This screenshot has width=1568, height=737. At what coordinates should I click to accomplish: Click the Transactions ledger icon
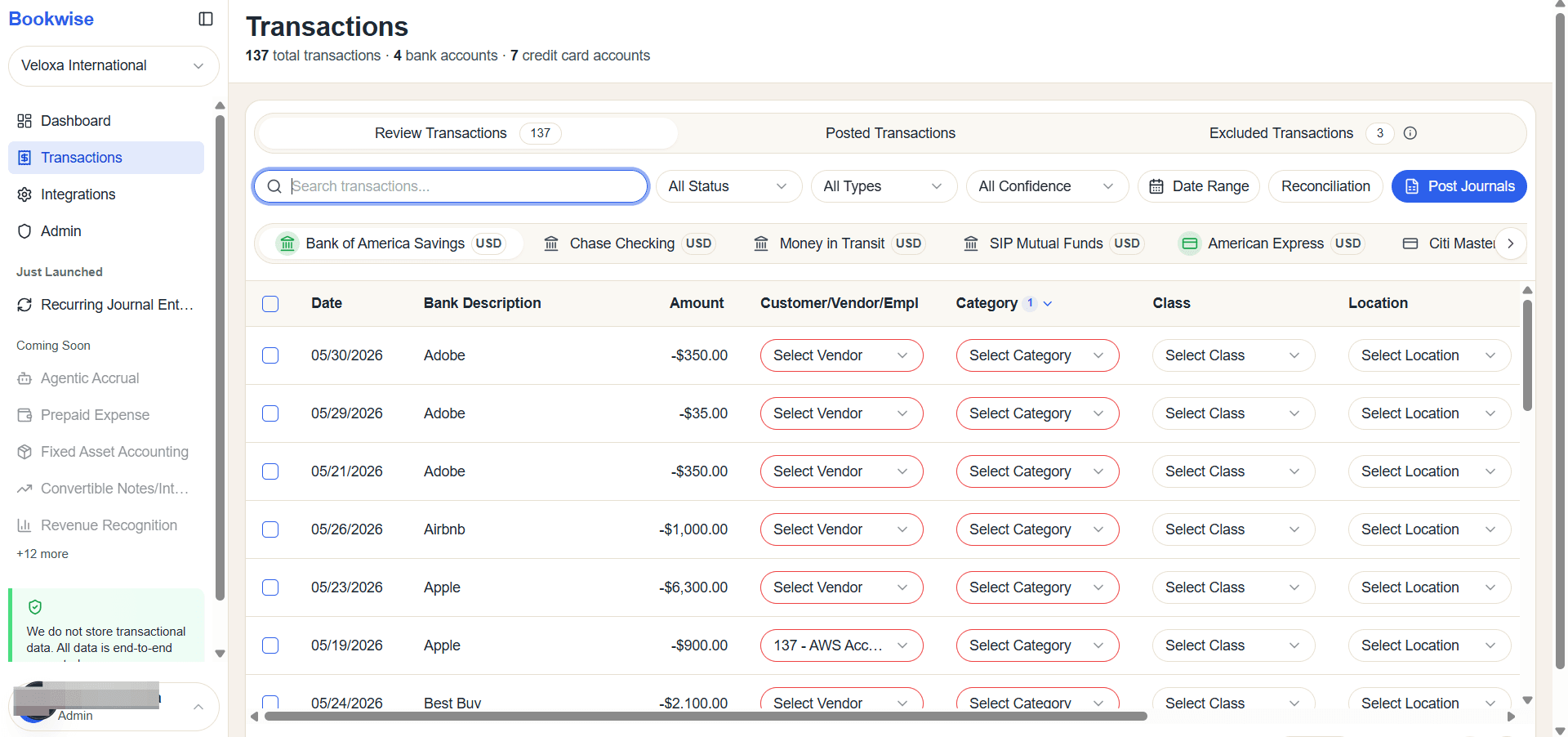[24, 158]
